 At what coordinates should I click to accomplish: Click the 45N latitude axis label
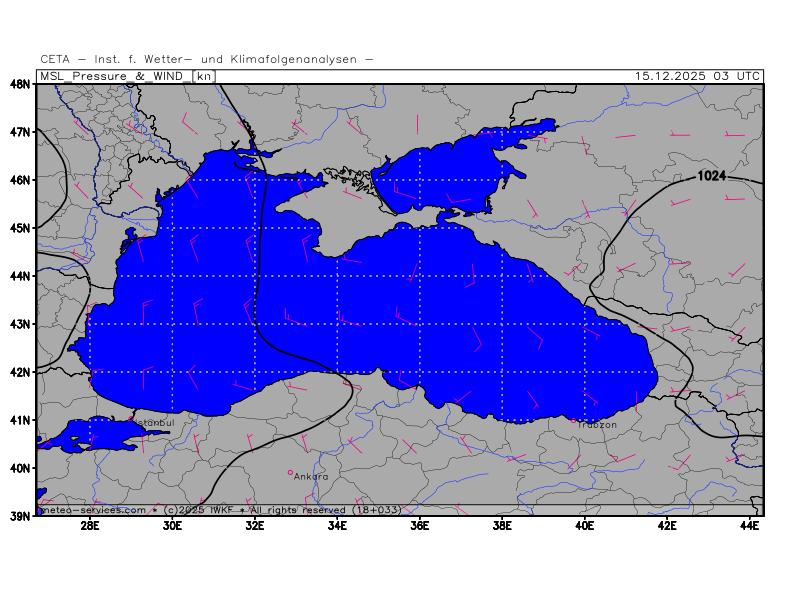coord(20,228)
